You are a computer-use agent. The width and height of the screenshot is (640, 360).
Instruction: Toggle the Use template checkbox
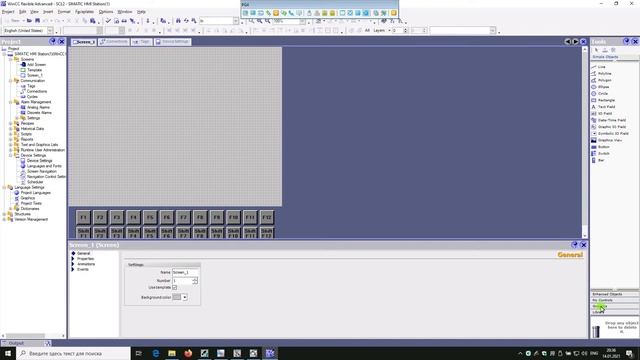click(x=175, y=287)
